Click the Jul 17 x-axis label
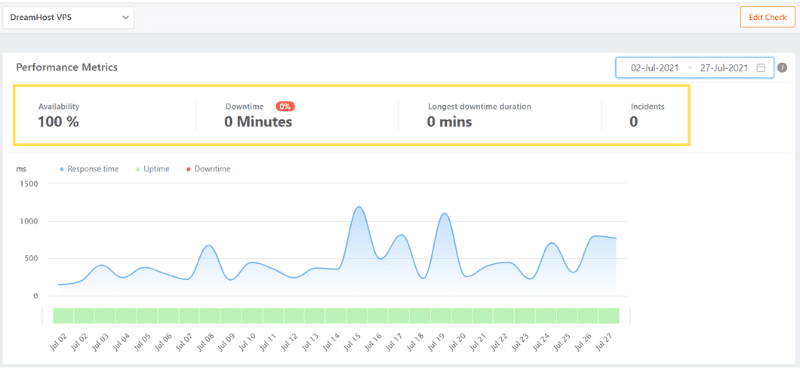This screenshot has height=370, width=800. 394,342
